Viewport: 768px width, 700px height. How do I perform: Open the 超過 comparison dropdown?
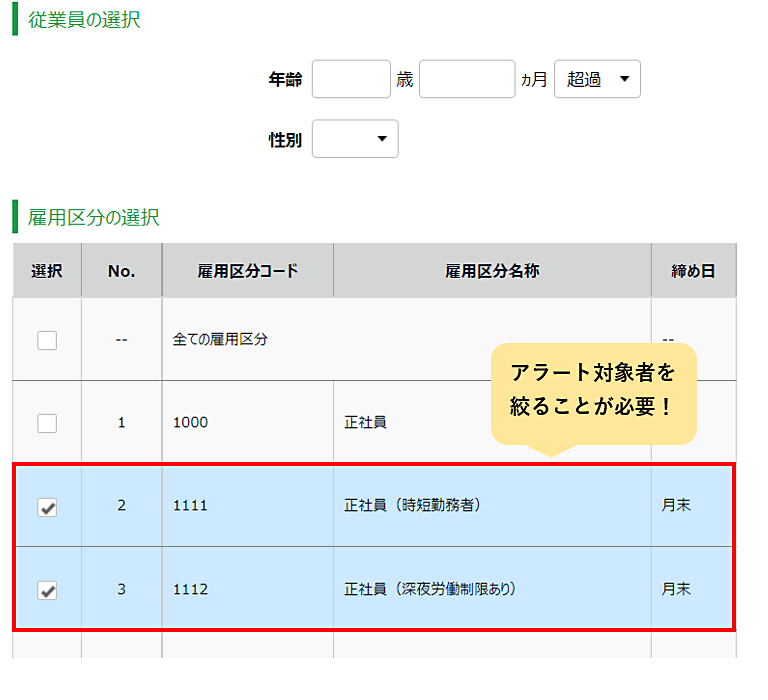597,79
